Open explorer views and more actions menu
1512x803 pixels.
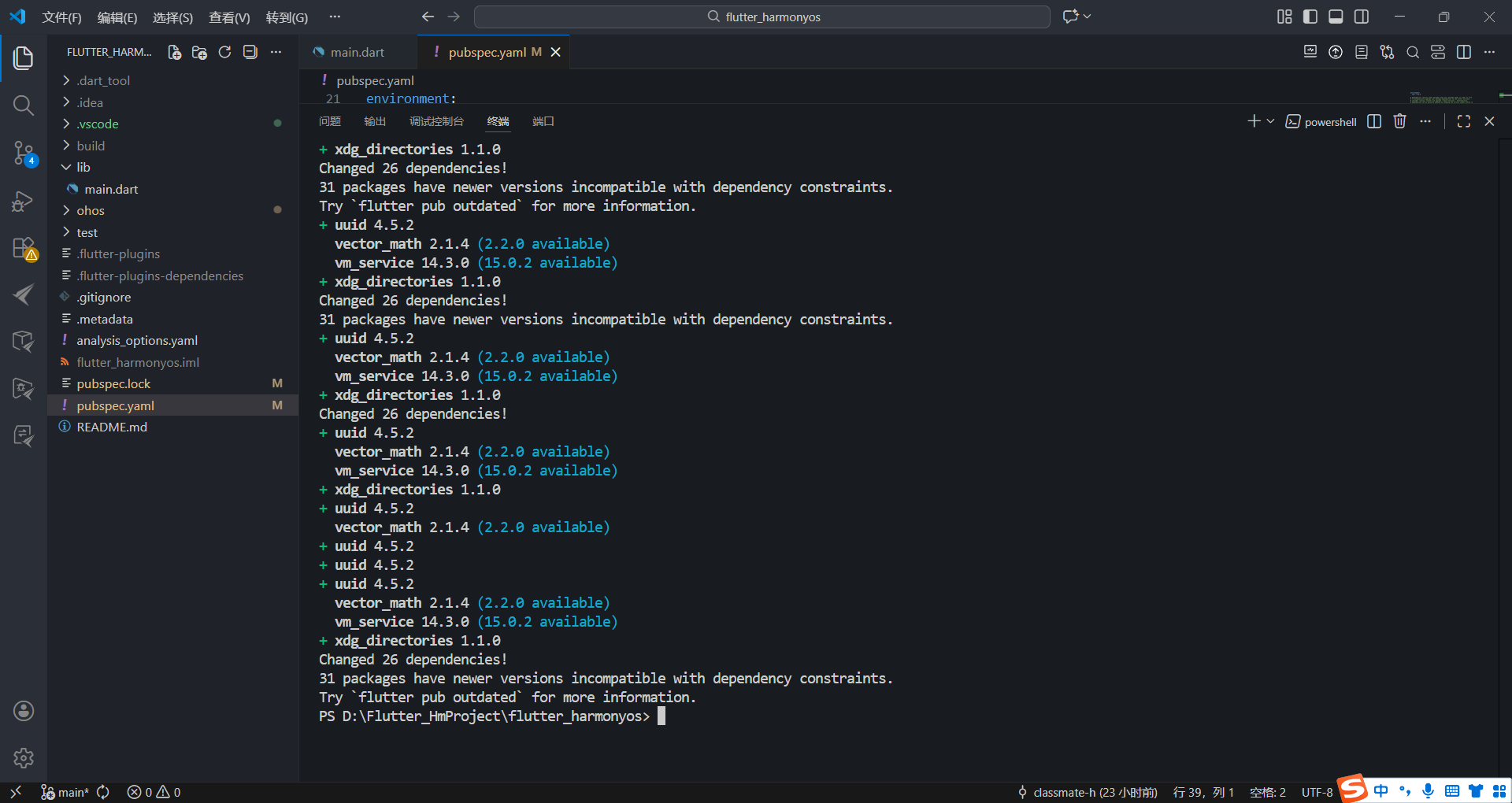276,52
